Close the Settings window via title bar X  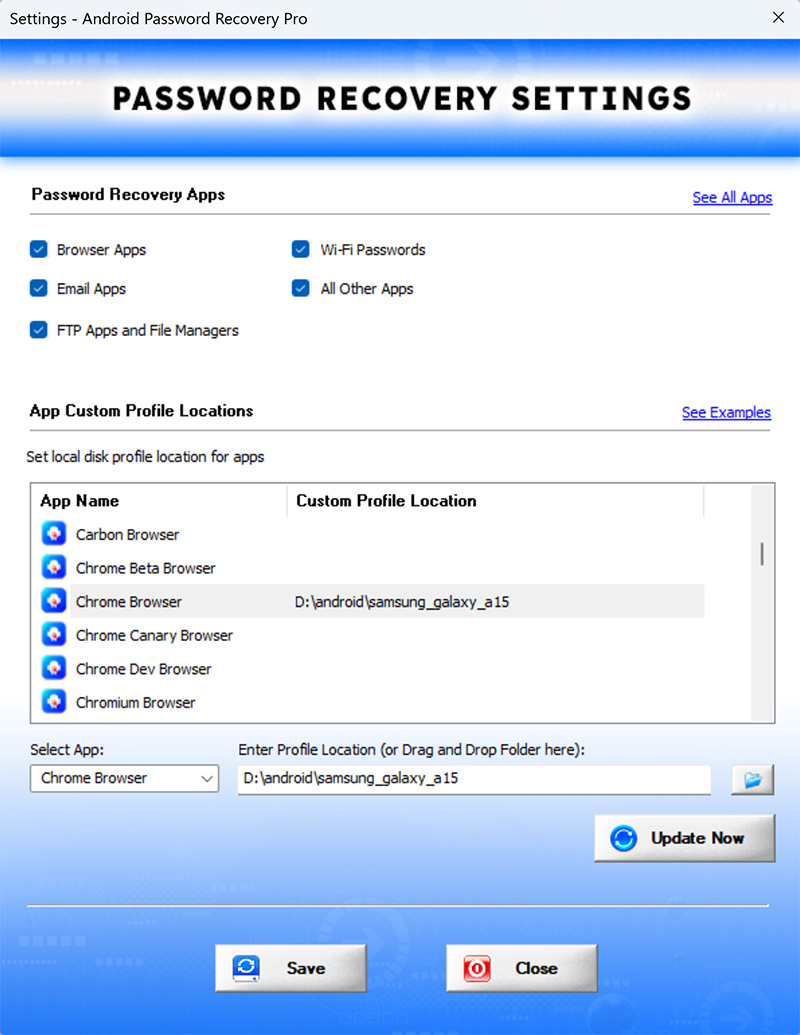(778, 18)
